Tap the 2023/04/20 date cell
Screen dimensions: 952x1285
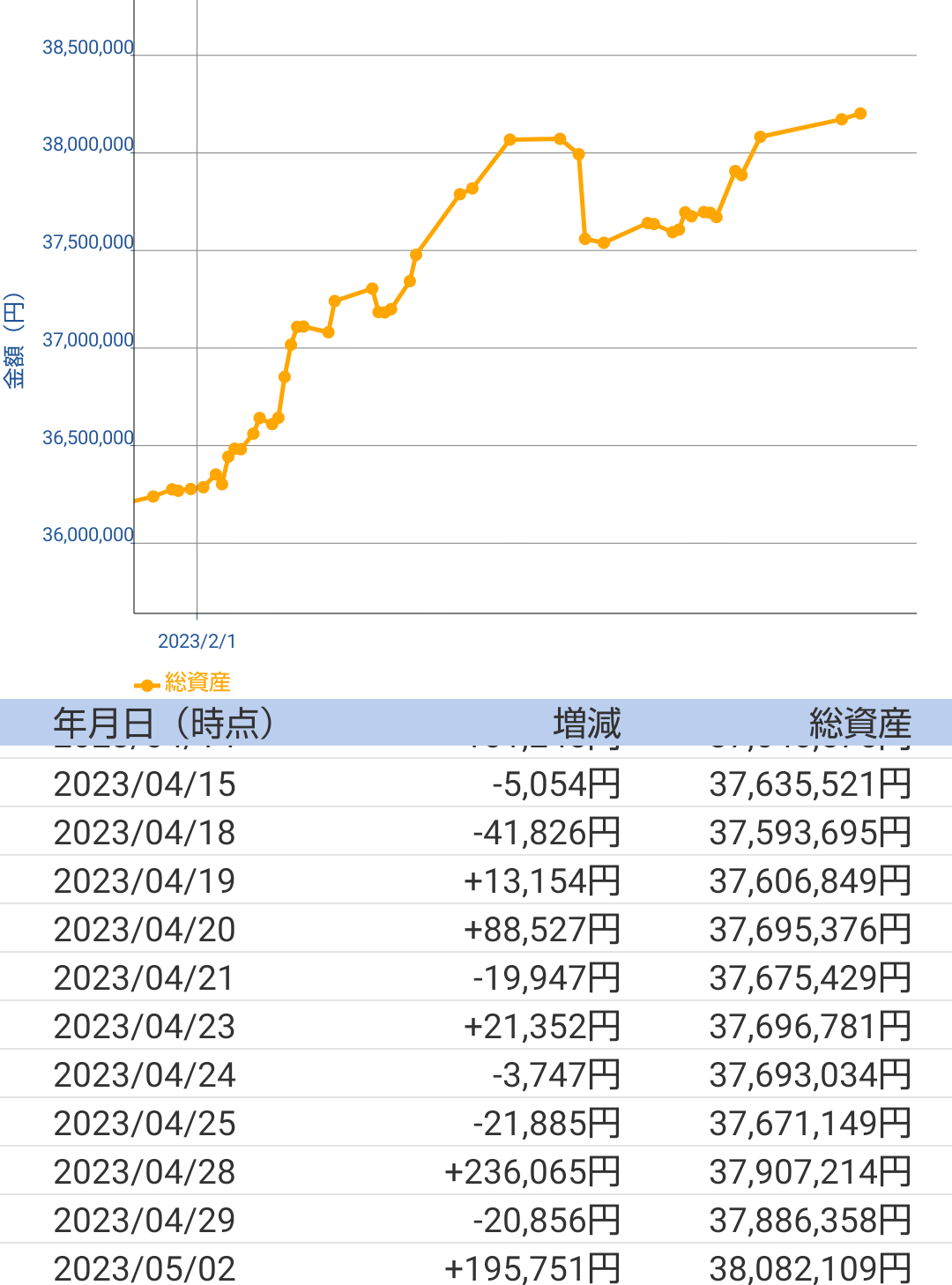pos(145,930)
